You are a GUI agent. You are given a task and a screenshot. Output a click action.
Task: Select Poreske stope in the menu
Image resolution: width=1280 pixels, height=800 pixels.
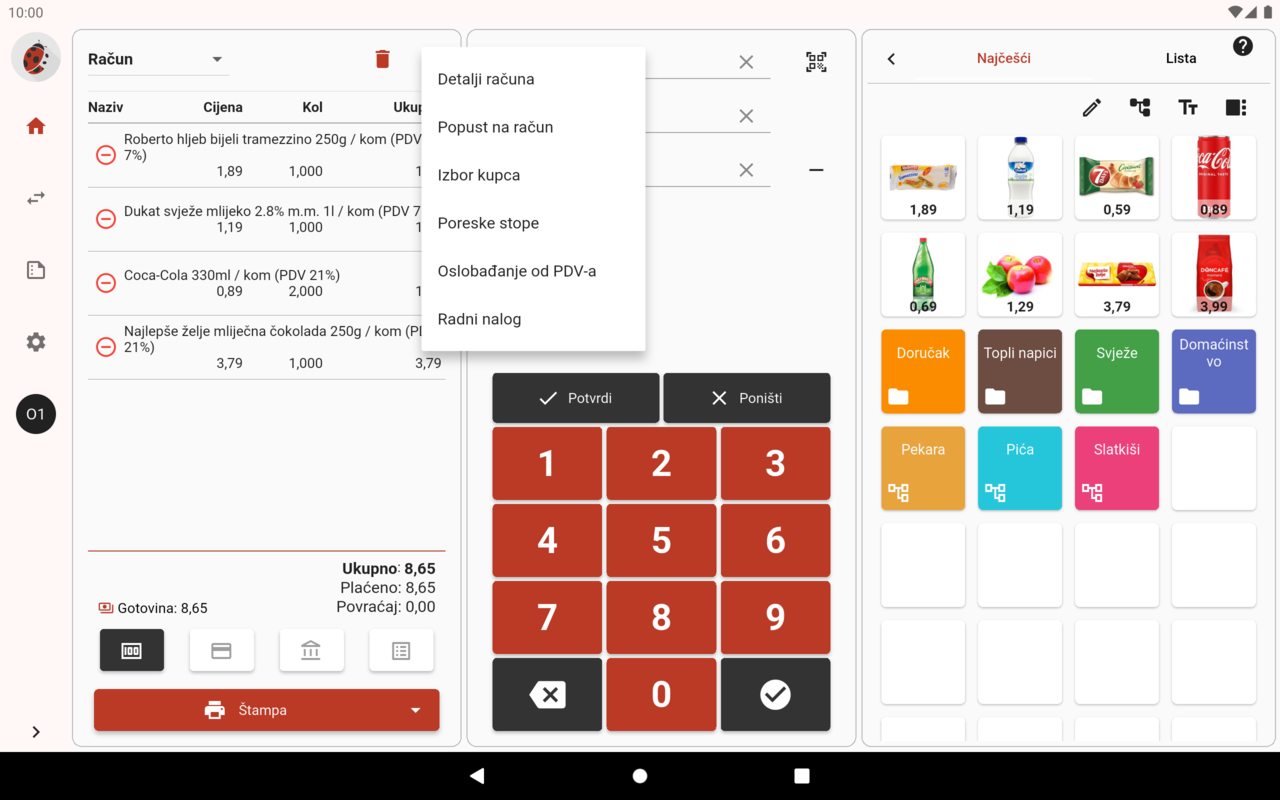click(534, 223)
